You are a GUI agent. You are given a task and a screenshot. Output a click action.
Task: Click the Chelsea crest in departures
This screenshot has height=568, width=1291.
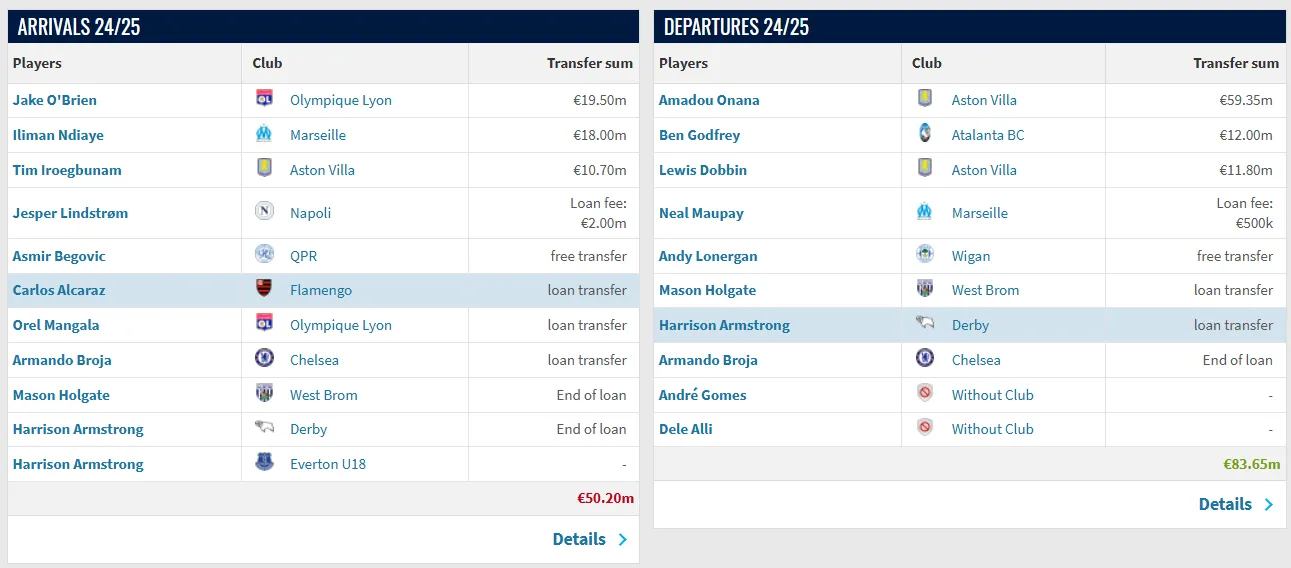[x=925, y=359]
